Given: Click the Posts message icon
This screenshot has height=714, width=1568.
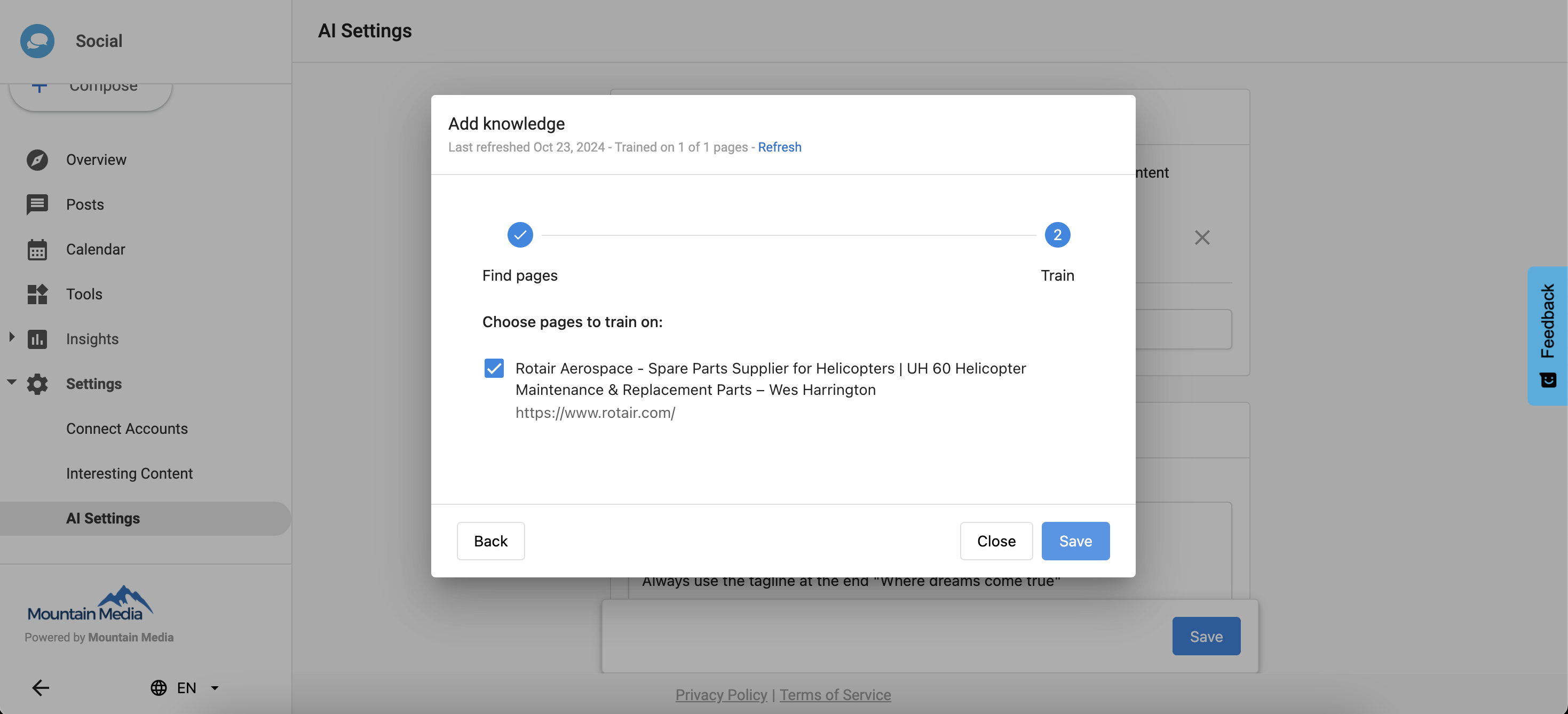Looking at the screenshot, I should 37,204.
